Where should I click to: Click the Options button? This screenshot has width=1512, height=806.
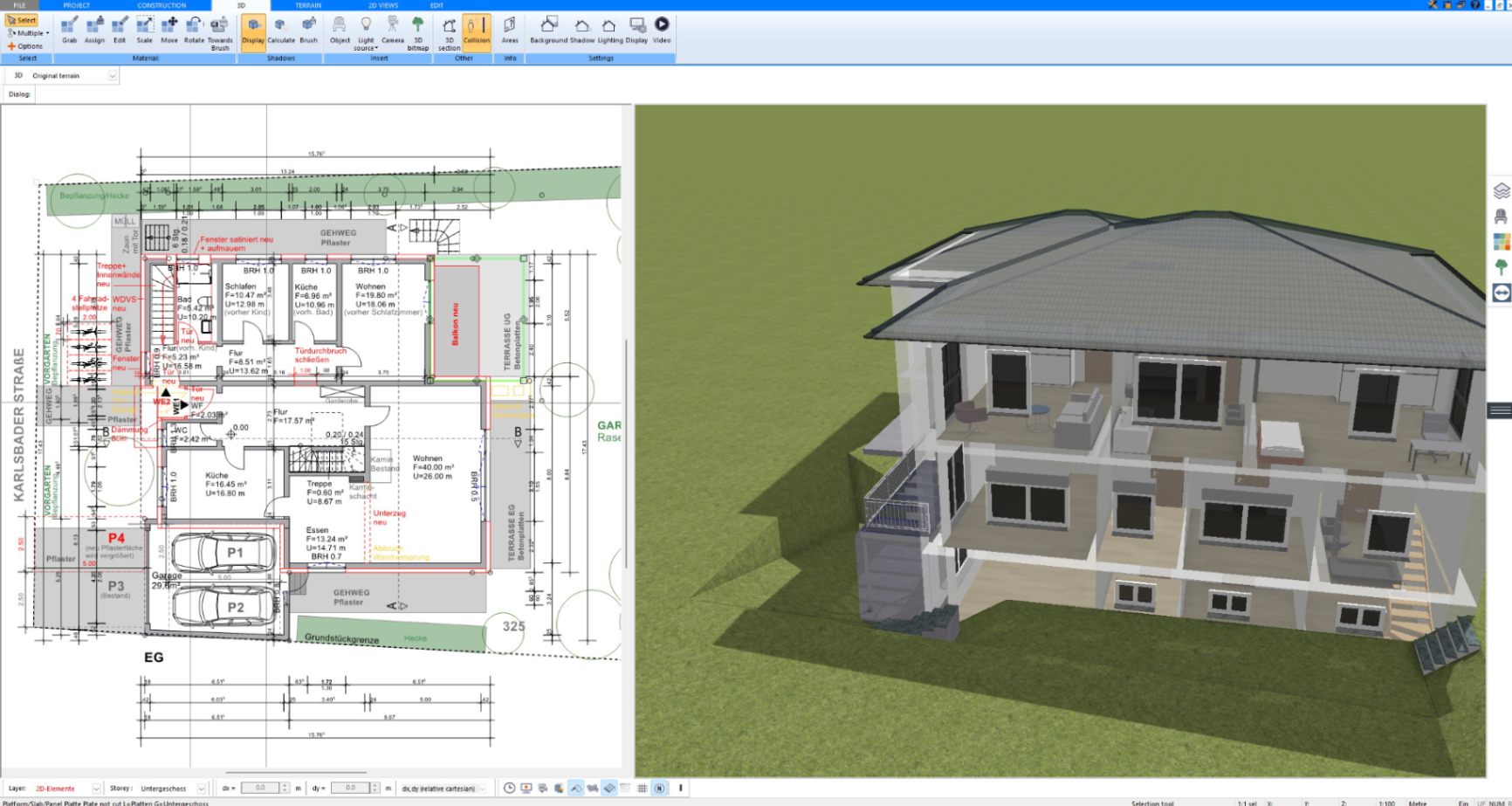[25, 46]
